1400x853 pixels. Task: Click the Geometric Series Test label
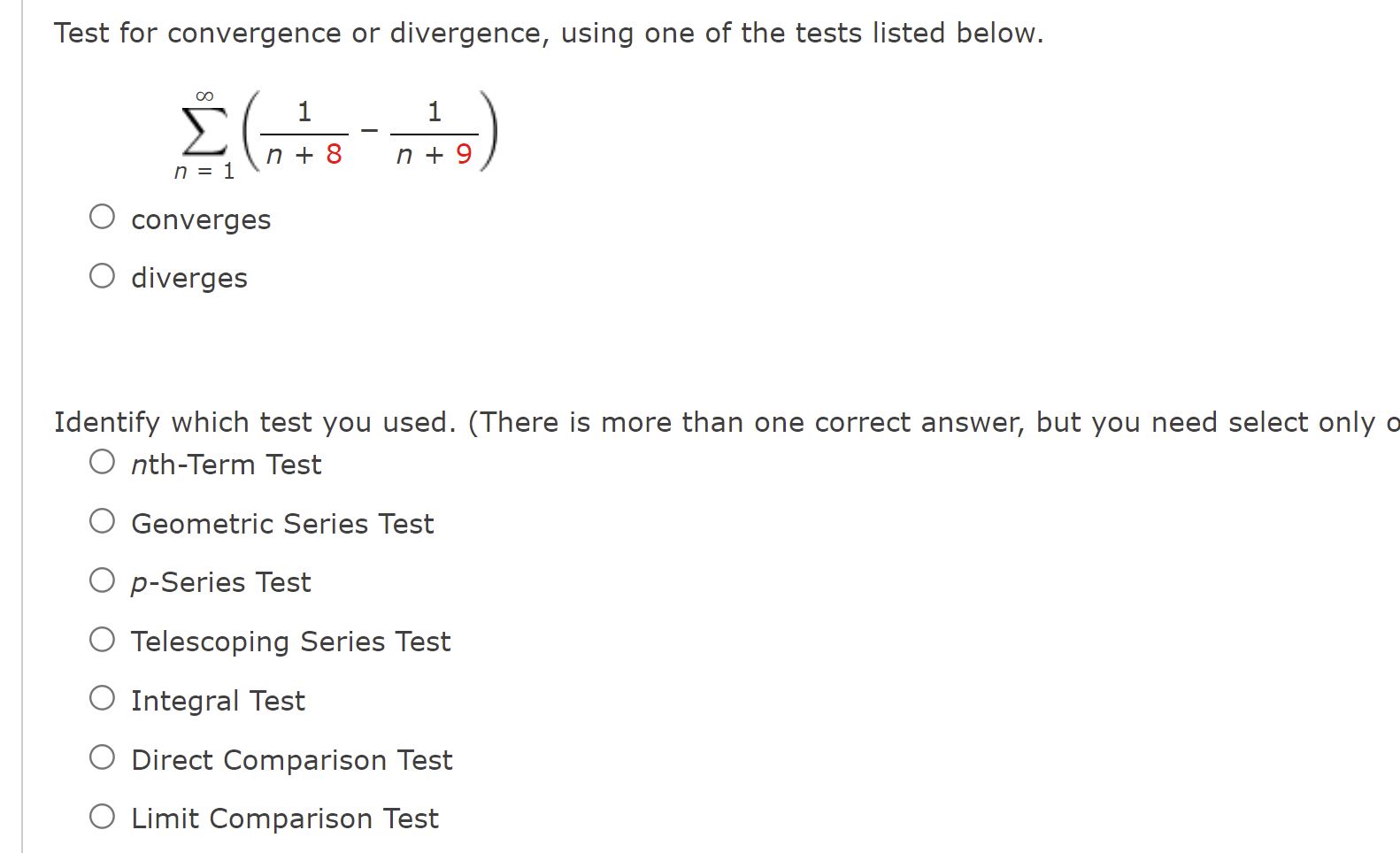[281, 523]
